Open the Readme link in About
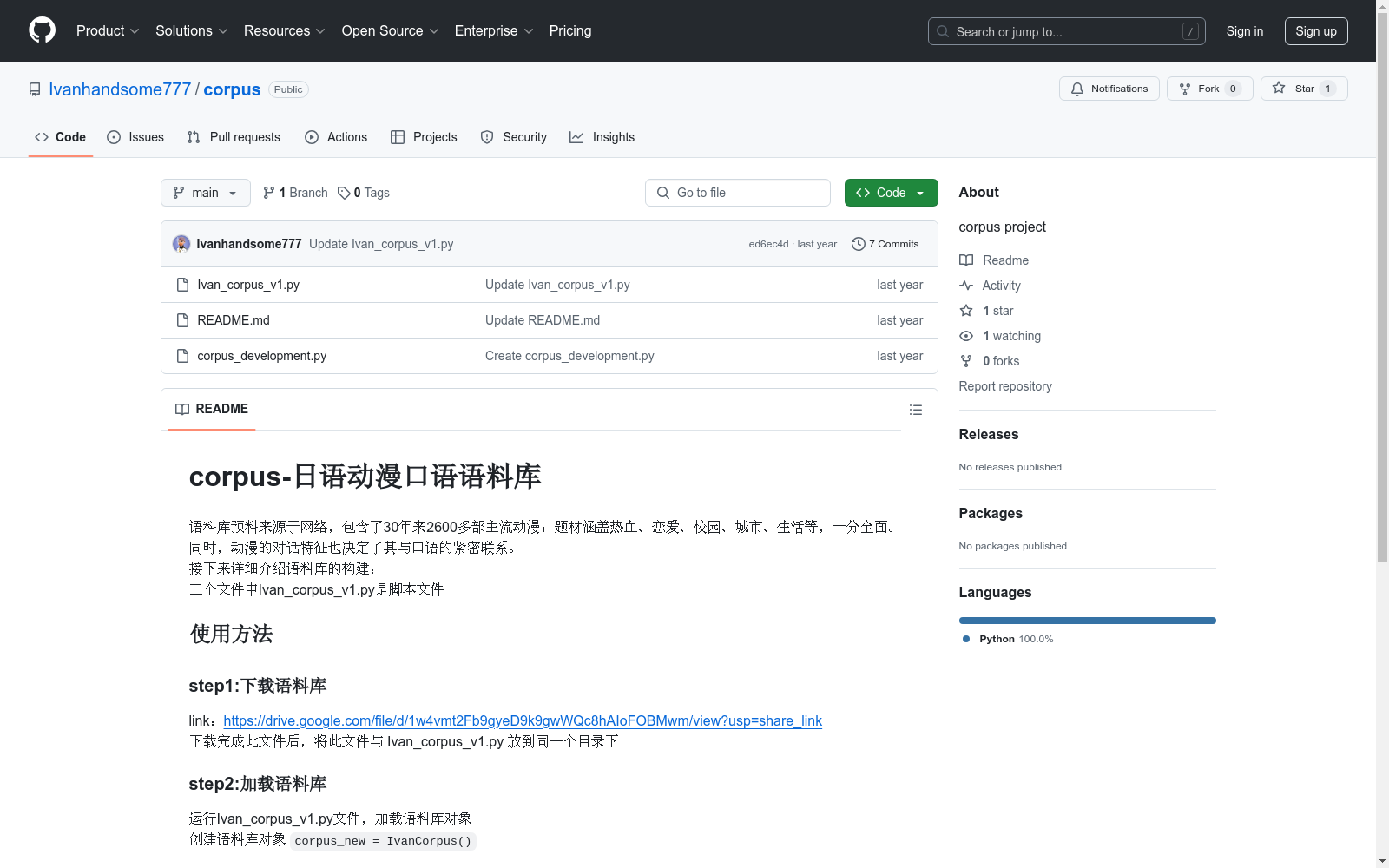The height and width of the screenshot is (868, 1389). pyautogui.click(x=994, y=260)
